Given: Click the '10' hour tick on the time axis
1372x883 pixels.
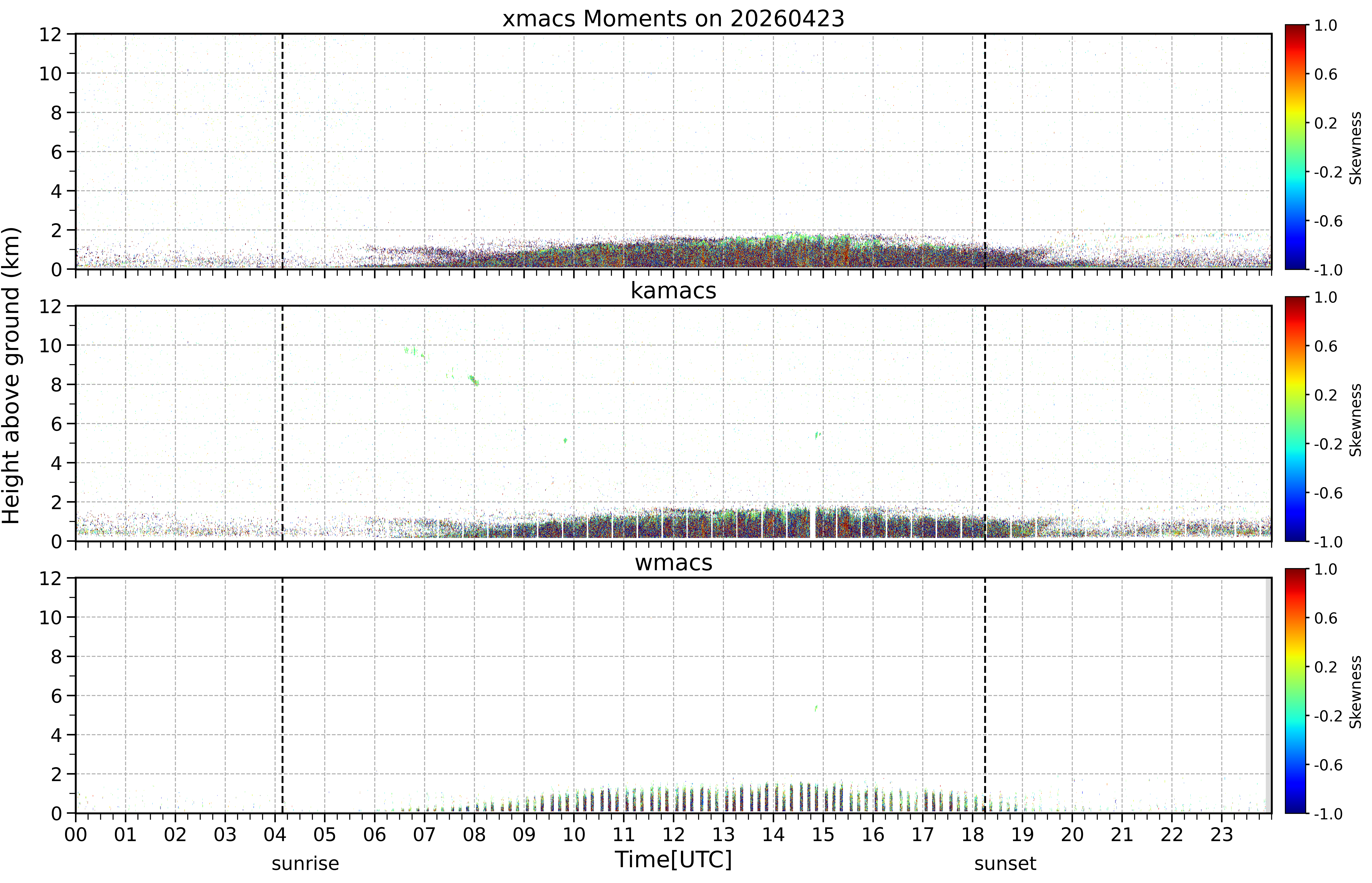Looking at the screenshot, I should point(574,835).
